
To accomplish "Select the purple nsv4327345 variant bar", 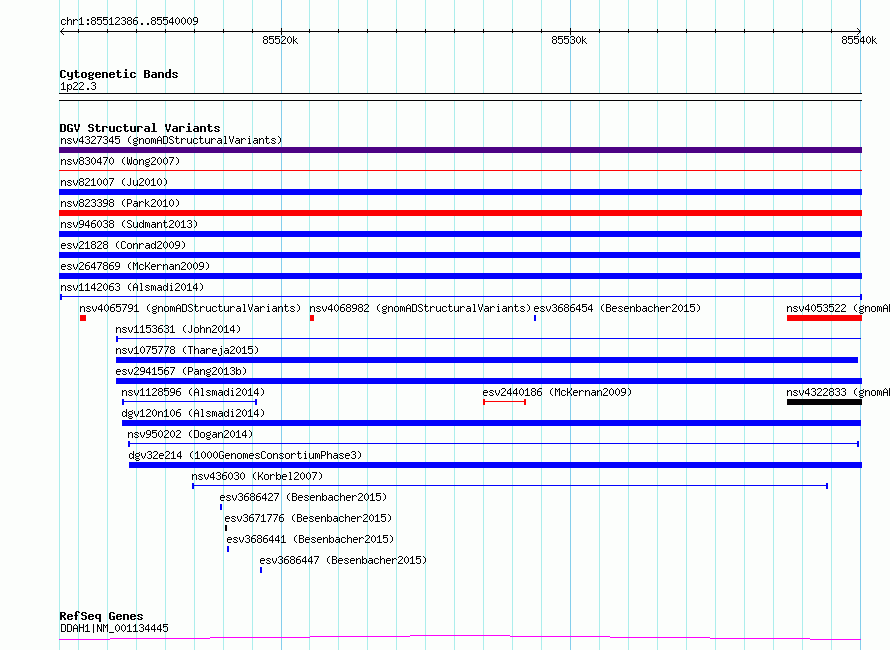I will click(x=460, y=150).
